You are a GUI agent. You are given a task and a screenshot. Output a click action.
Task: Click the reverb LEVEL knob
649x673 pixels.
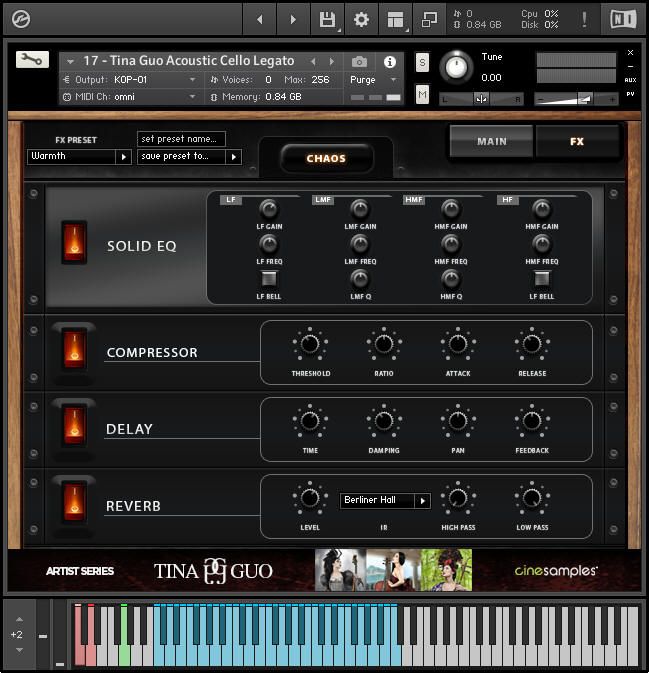click(310, 498)
